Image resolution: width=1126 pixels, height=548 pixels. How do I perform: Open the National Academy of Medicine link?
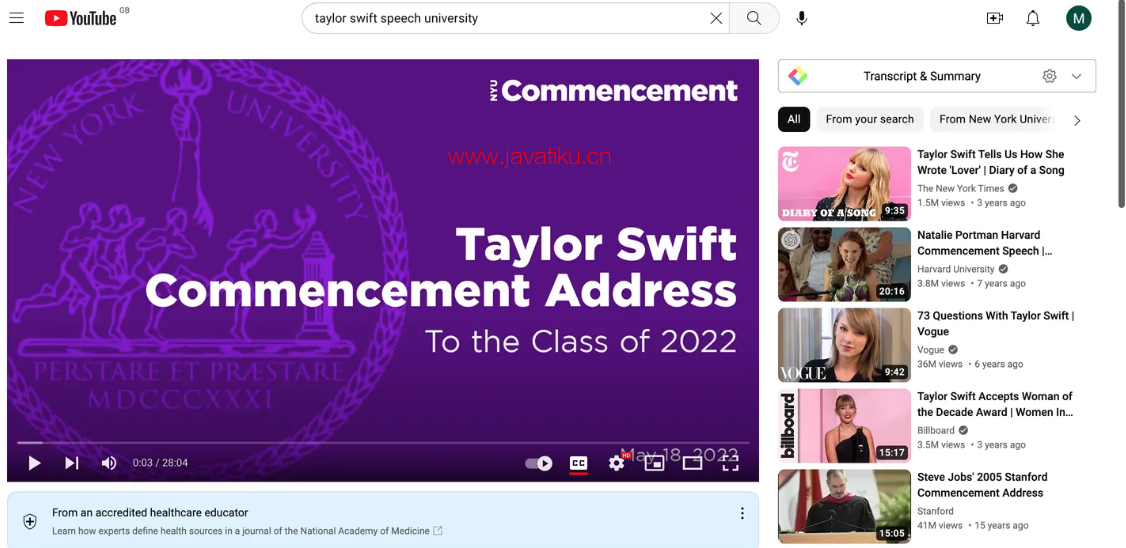coord(248,531)
